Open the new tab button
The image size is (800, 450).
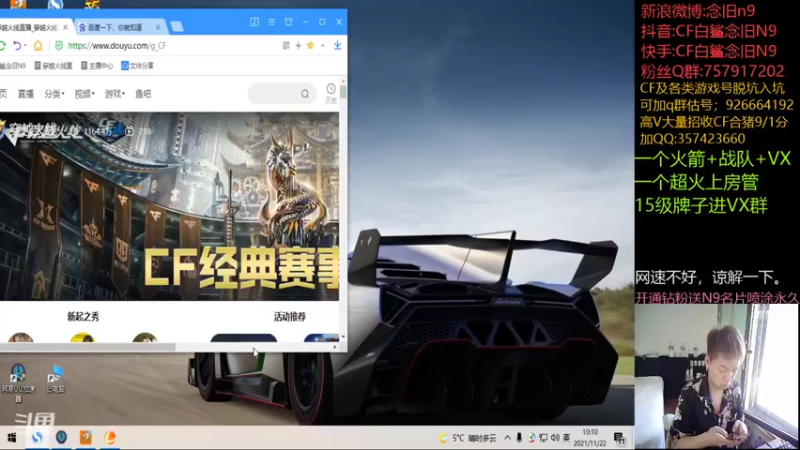coord(177,27)
